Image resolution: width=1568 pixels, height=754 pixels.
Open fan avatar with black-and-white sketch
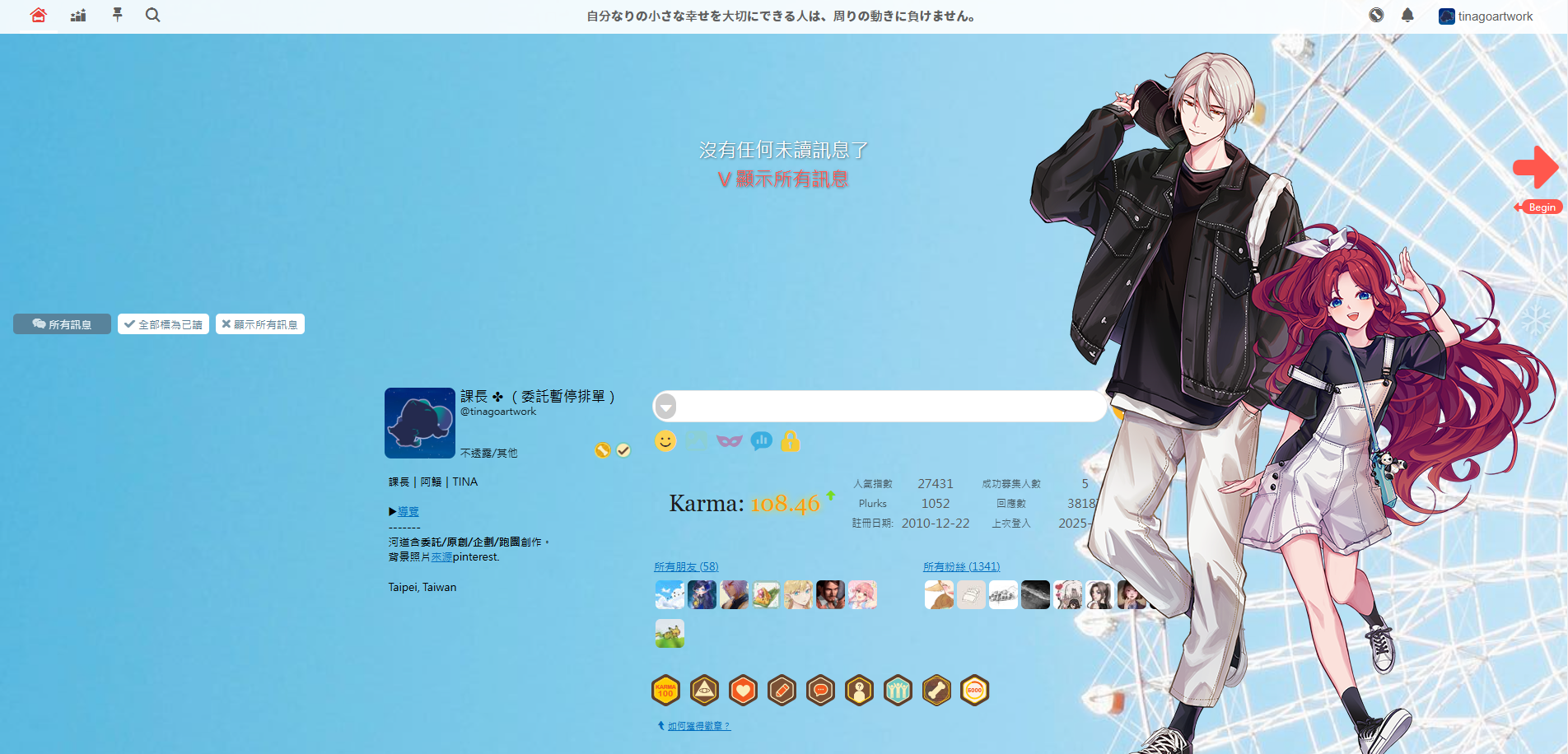(1003, 594)
